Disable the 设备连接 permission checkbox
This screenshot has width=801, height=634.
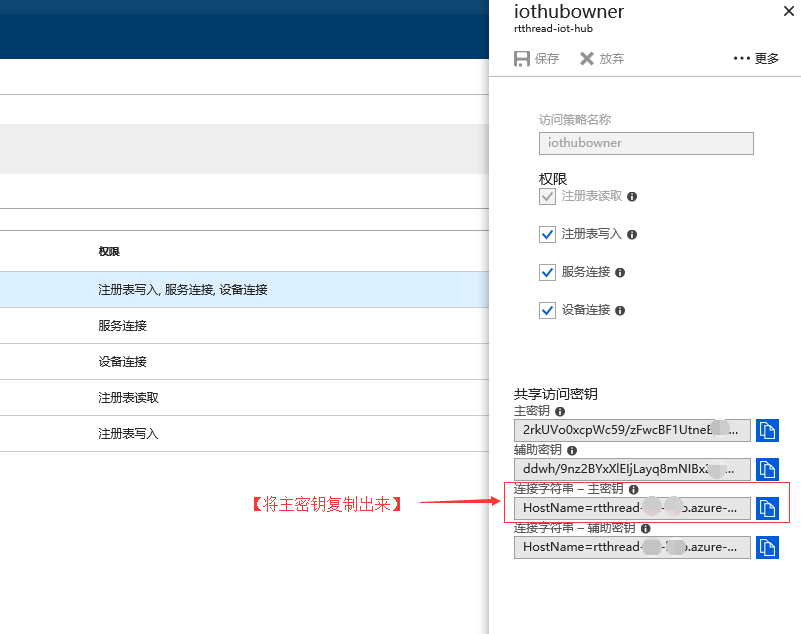(x=547, y=310)
